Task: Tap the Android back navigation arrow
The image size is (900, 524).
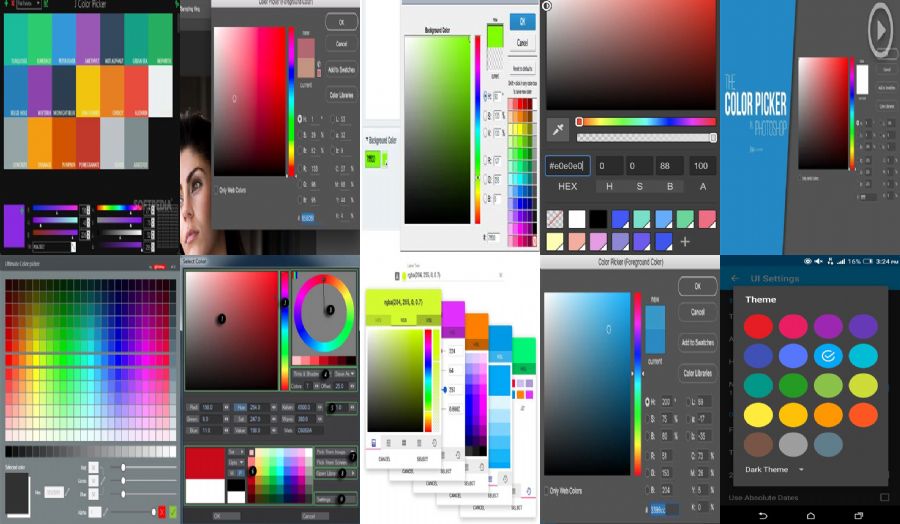Action: 763,514
